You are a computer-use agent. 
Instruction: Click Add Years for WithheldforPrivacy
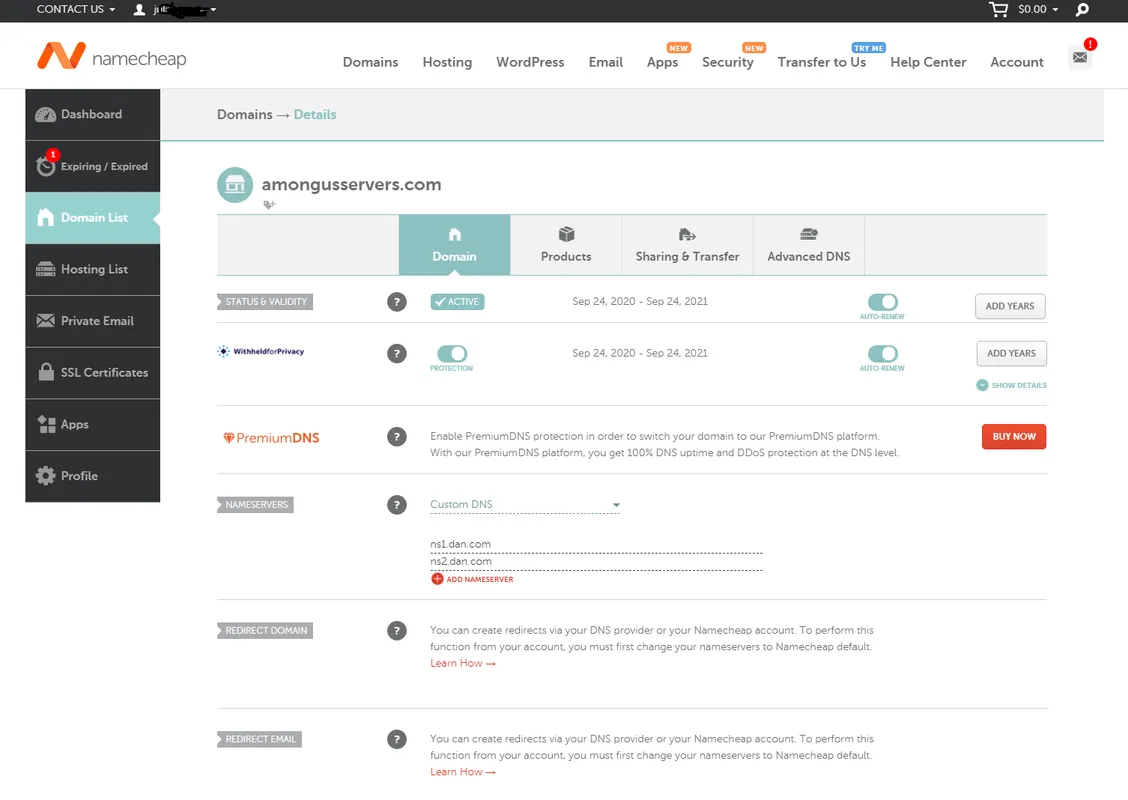tap(1011, 354)
